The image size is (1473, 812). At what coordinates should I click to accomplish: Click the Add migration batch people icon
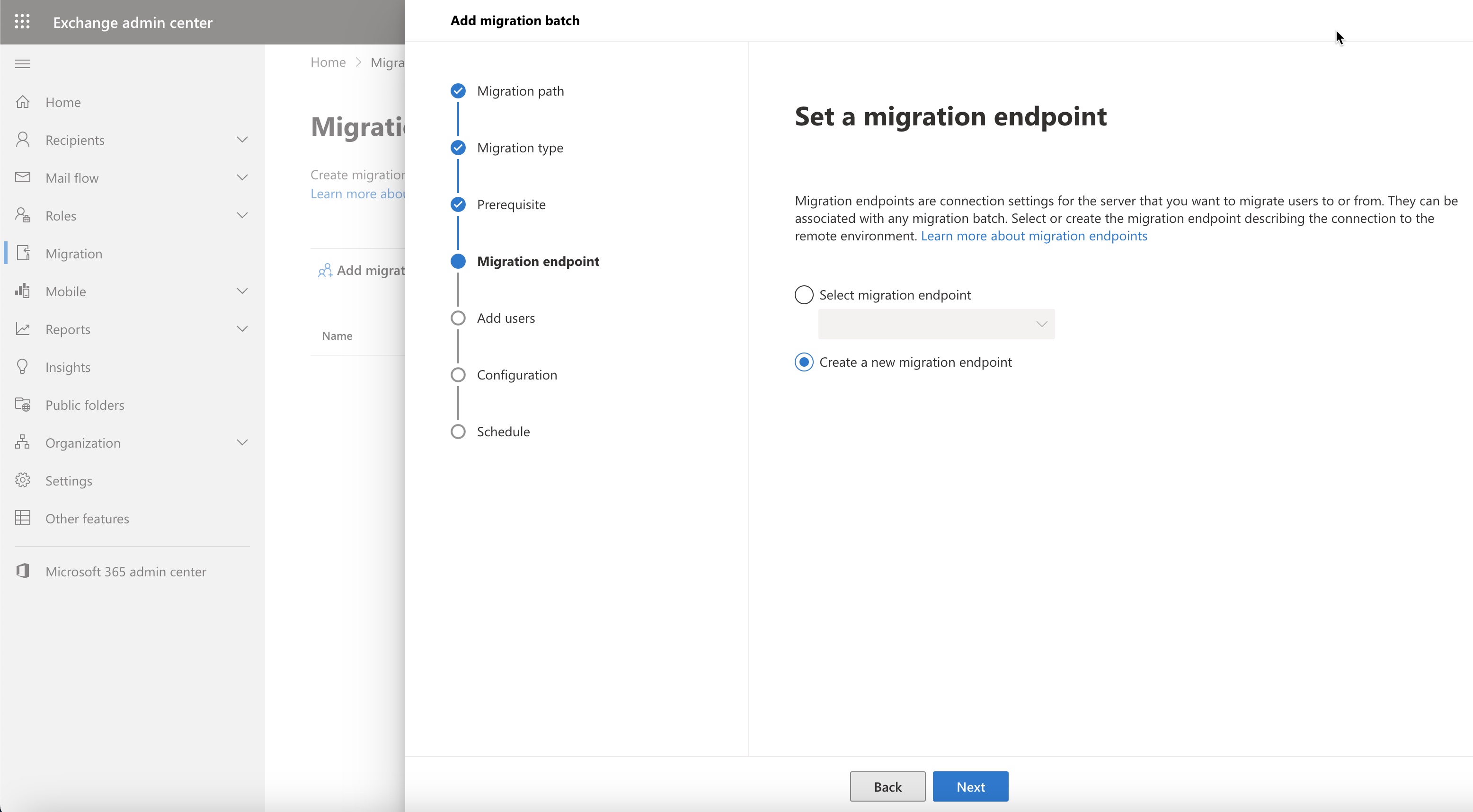pos(325,271)
